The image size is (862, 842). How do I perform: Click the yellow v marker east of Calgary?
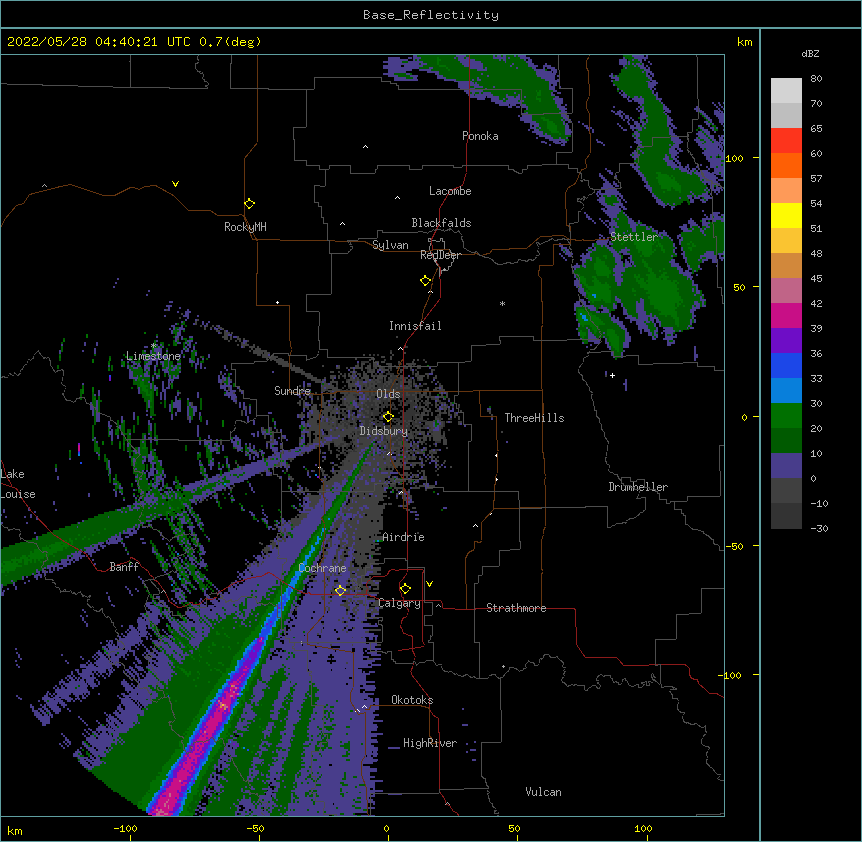(x=429, y=584)
